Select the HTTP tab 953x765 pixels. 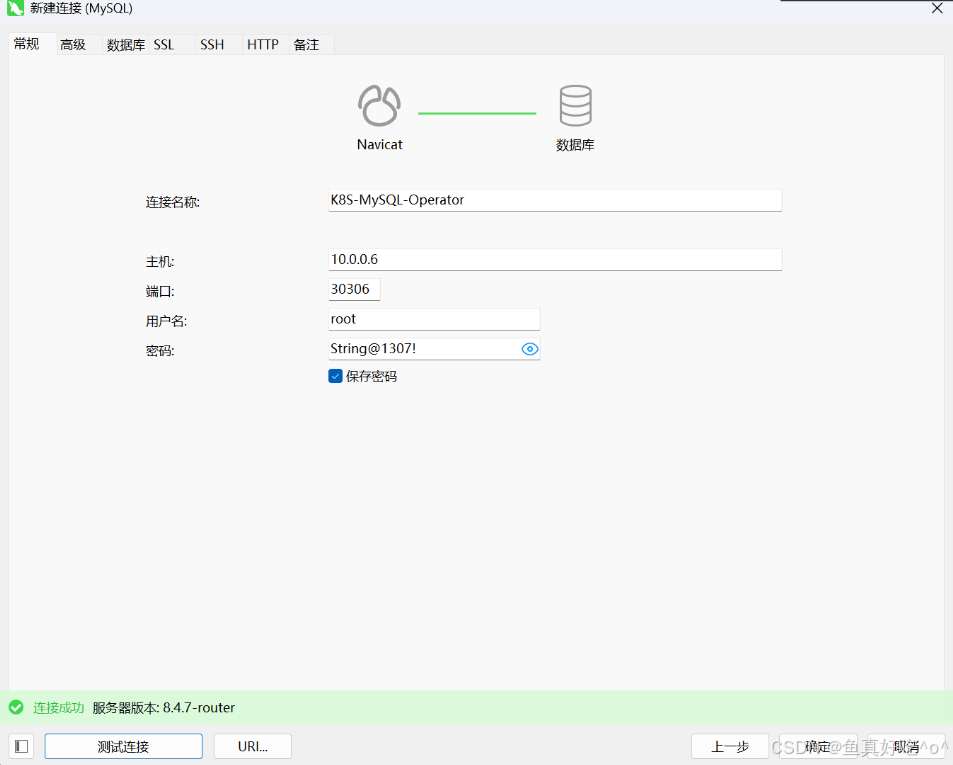(263, 45)
